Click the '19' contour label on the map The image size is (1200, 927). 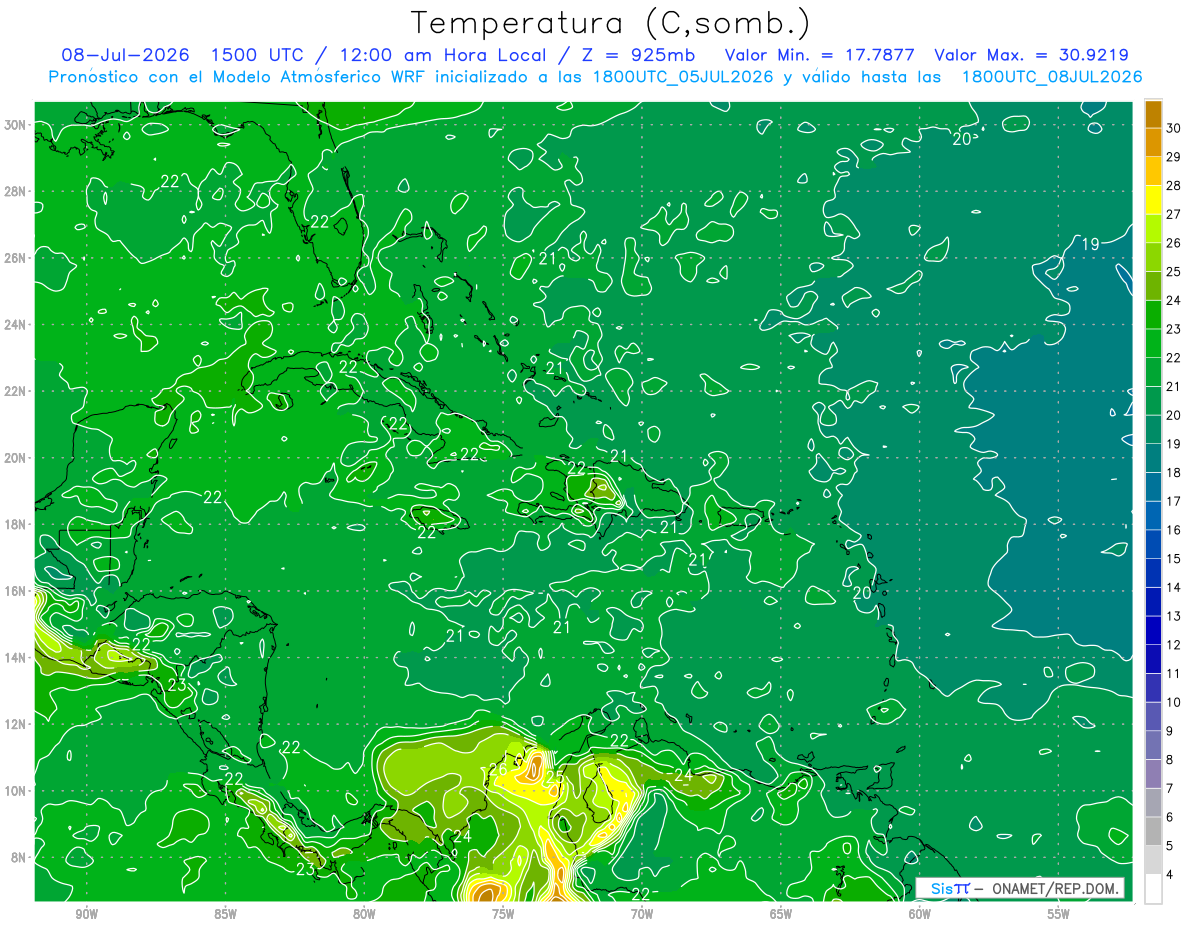click(1091, 244)
